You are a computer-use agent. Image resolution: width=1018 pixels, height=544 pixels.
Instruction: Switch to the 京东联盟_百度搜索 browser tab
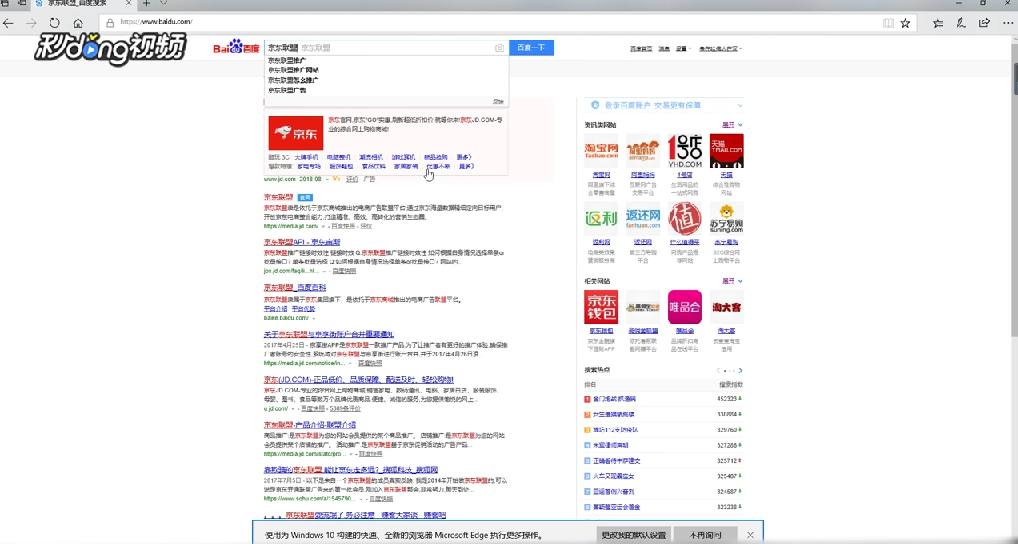point(82,4)
